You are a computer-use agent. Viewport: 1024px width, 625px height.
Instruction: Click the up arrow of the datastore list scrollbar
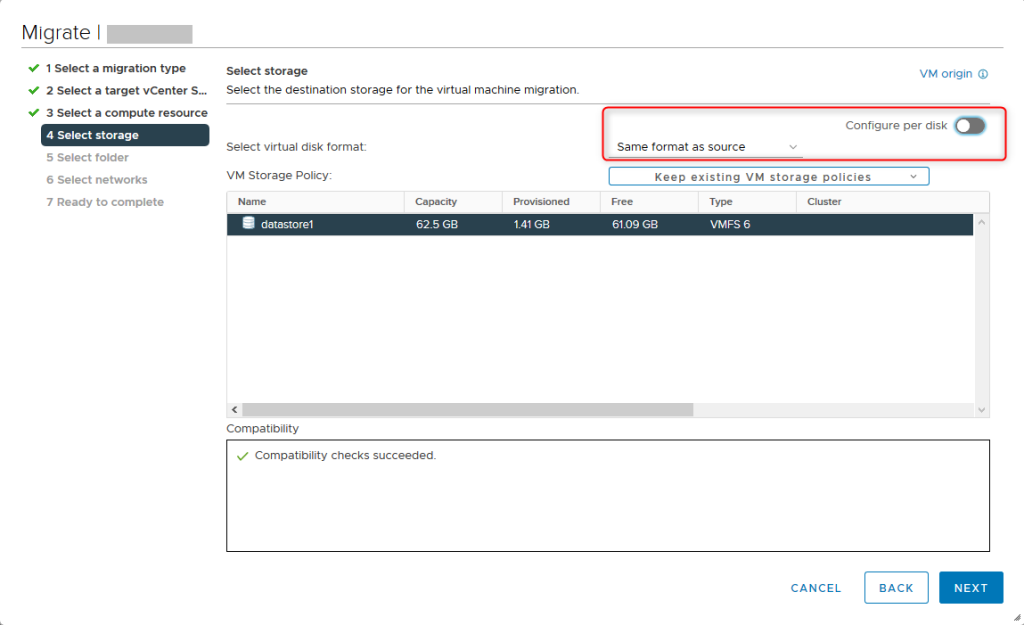(x=981, y=223)
